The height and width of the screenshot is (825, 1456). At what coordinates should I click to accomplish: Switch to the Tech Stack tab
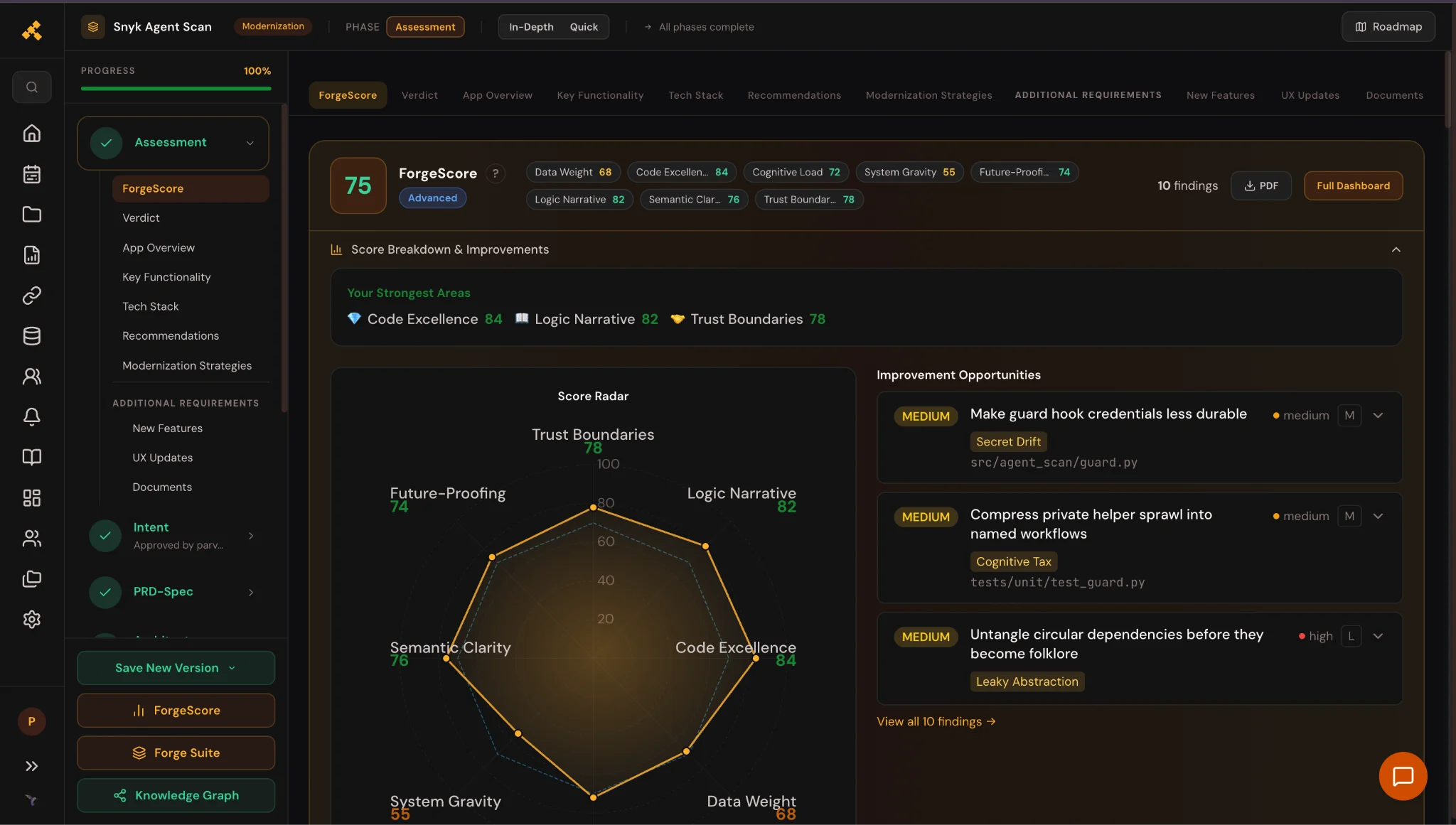coord(695,95)
